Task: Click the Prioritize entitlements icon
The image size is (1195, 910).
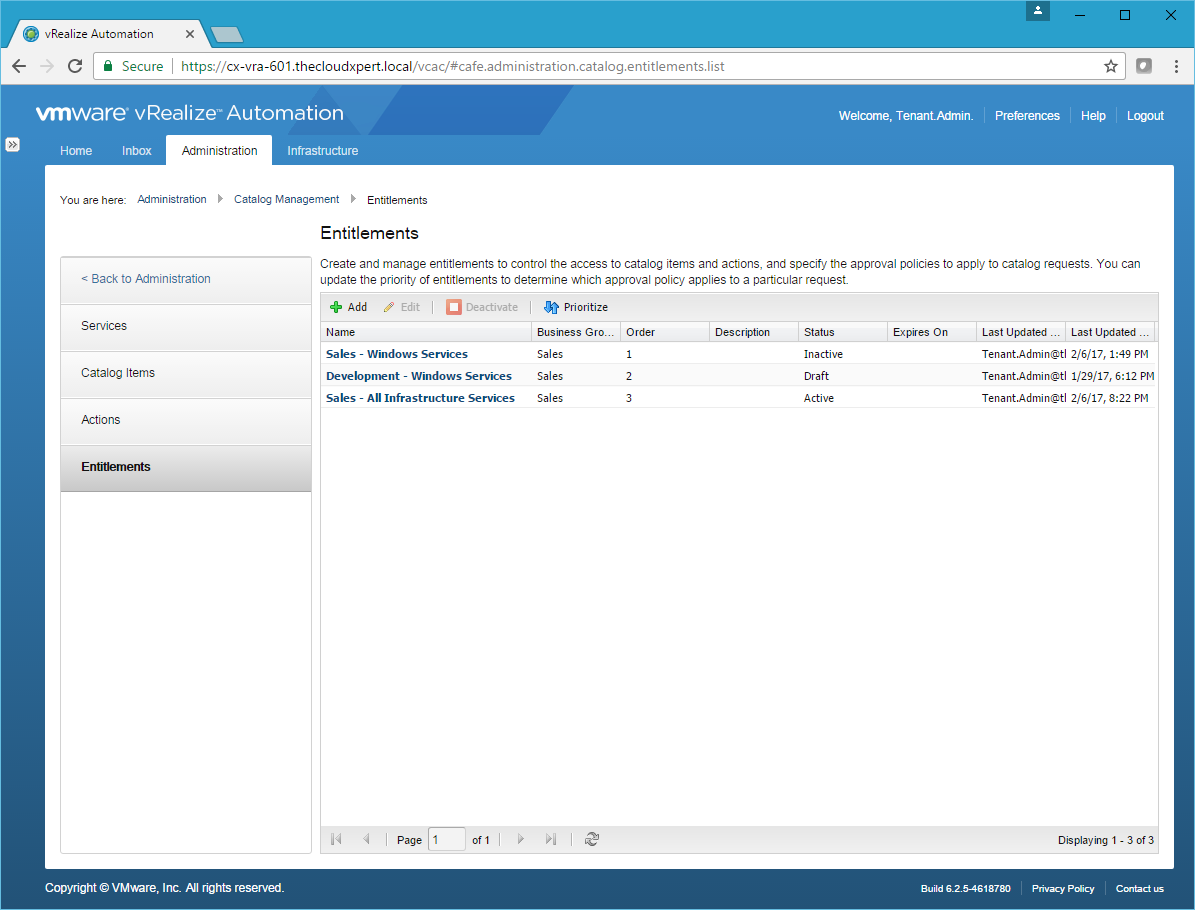Action: pos(551,307)
